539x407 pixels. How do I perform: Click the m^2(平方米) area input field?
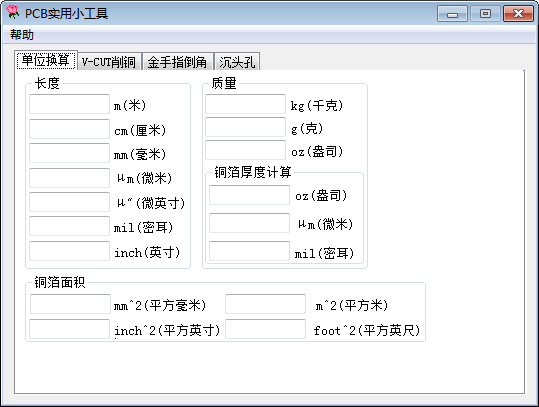[x=265, y=304]
